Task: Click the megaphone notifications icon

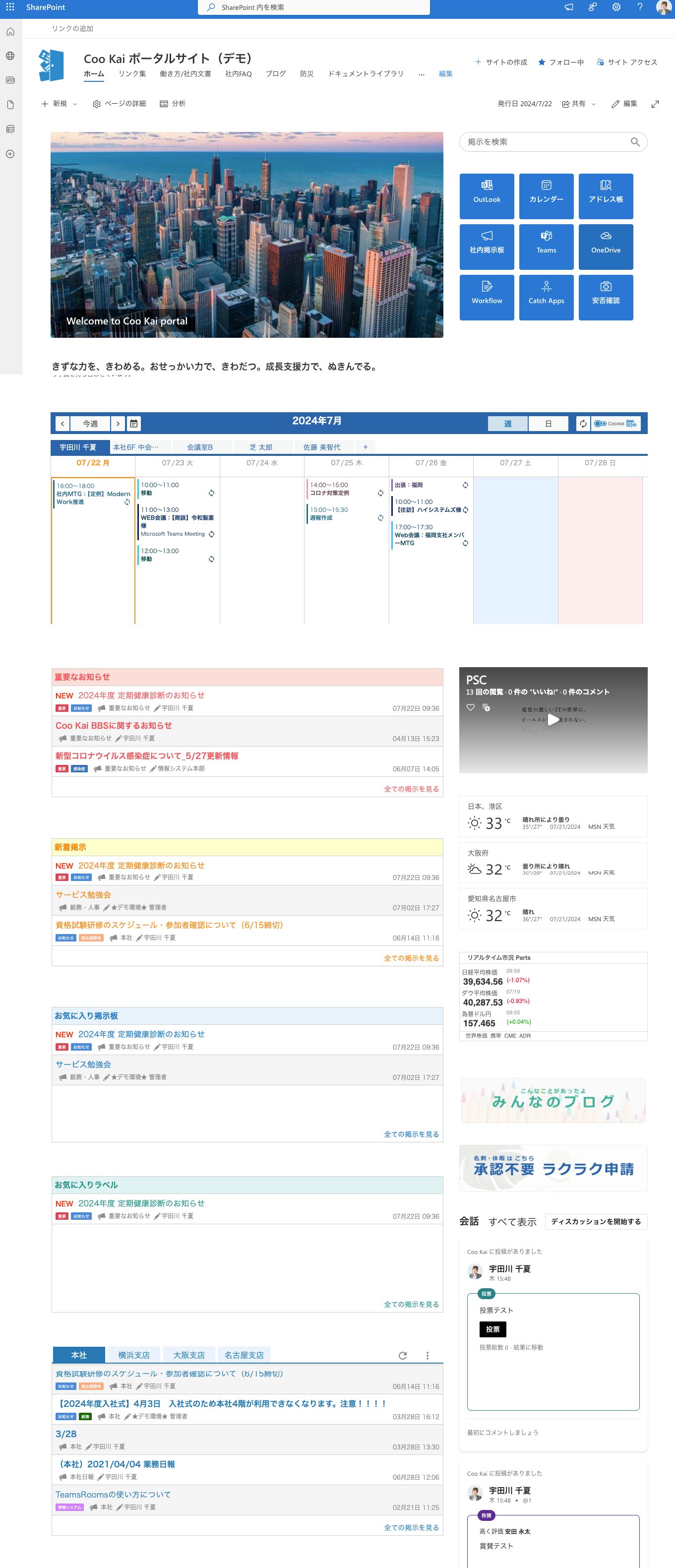Action: click(x=568, y=6)
